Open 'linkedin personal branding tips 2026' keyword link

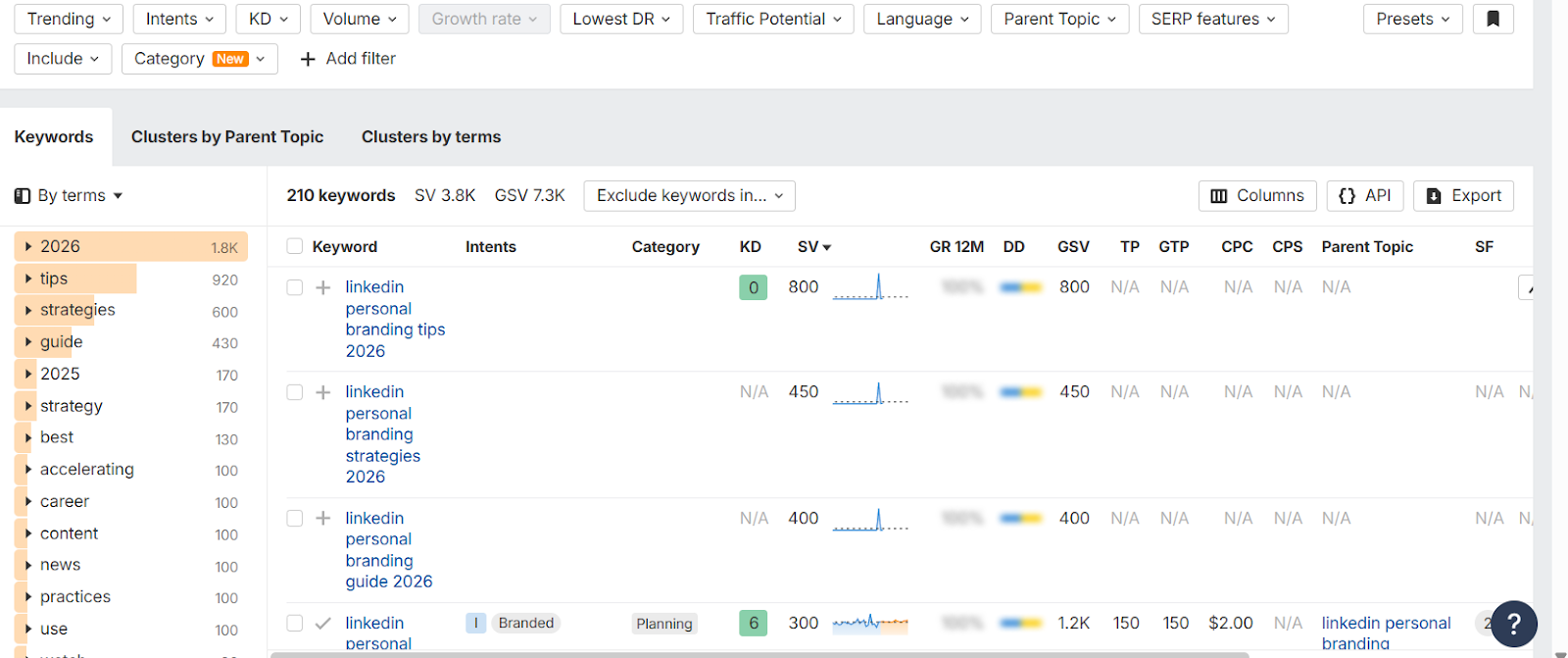(x=395, y=319)
